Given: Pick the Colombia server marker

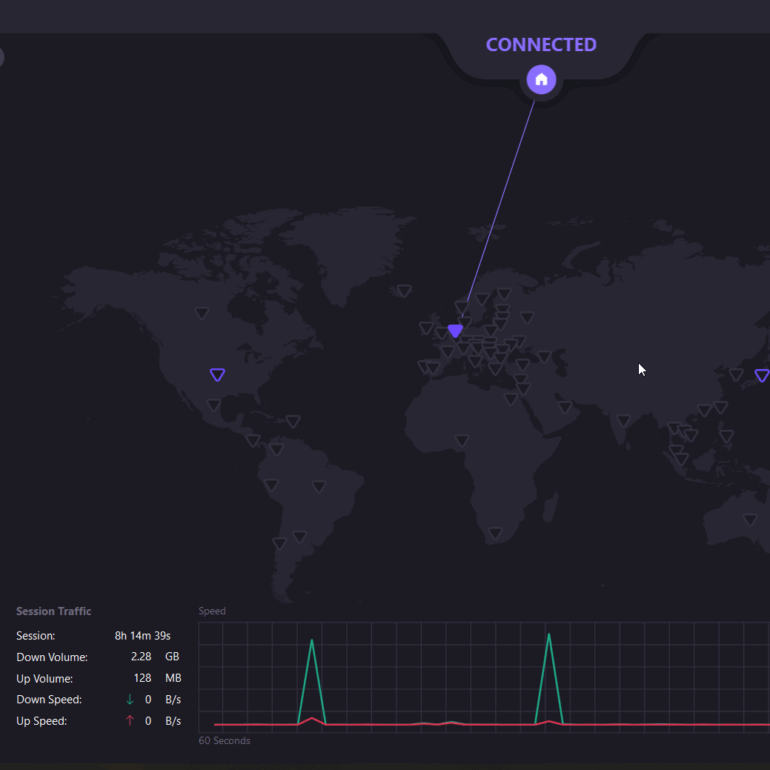Looking at the screenshot, I should pos(276,449).
